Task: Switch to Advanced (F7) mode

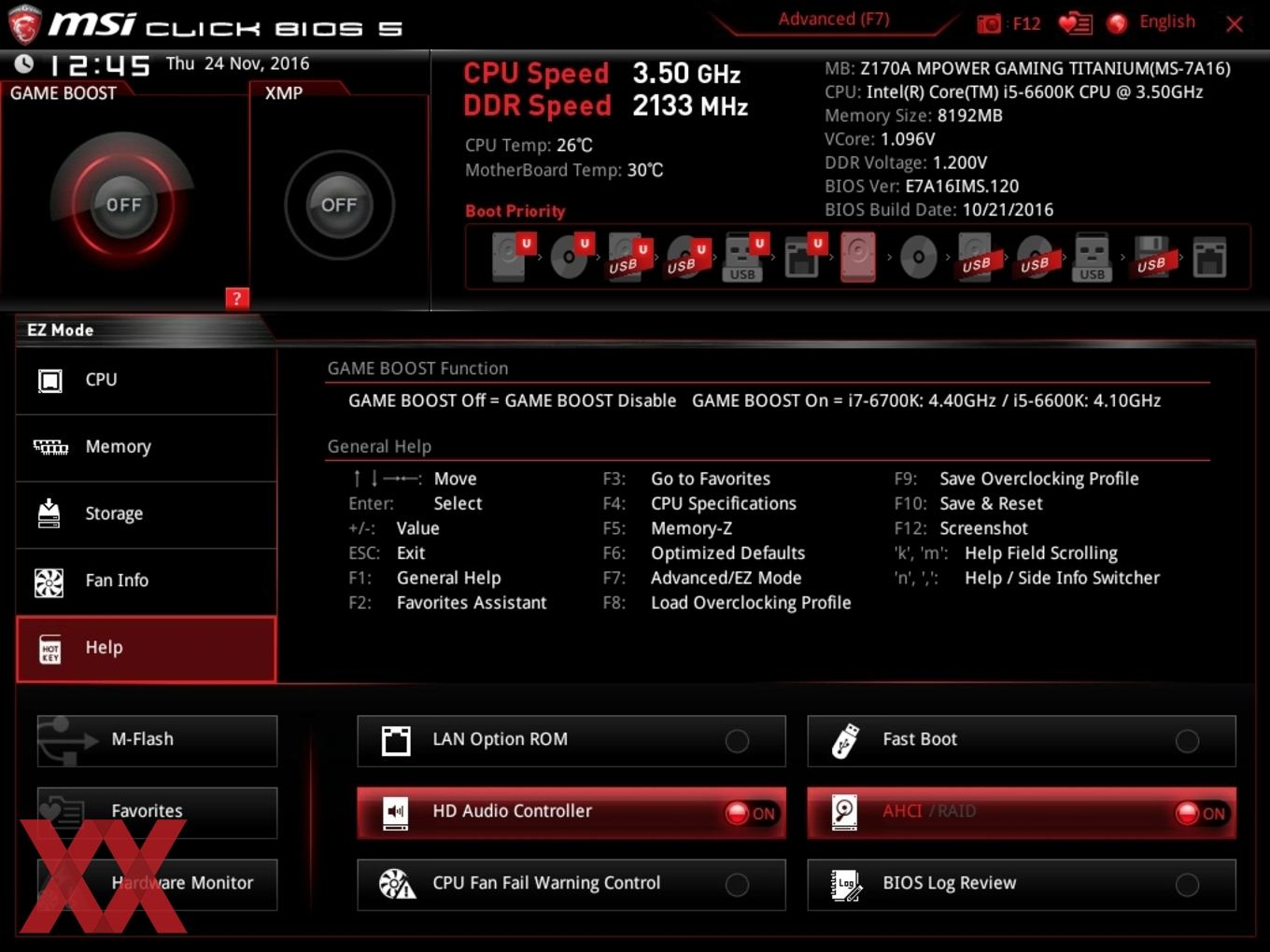Action: [x=834, y=19]
